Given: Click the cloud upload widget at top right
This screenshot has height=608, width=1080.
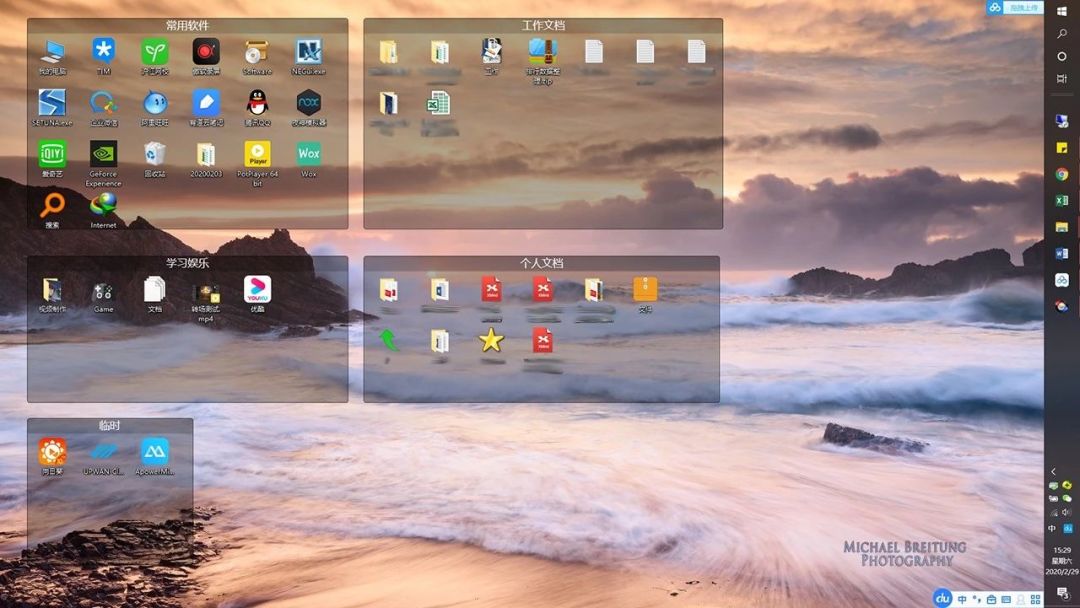Looking at the screenshot, I should coord(1015,8).
